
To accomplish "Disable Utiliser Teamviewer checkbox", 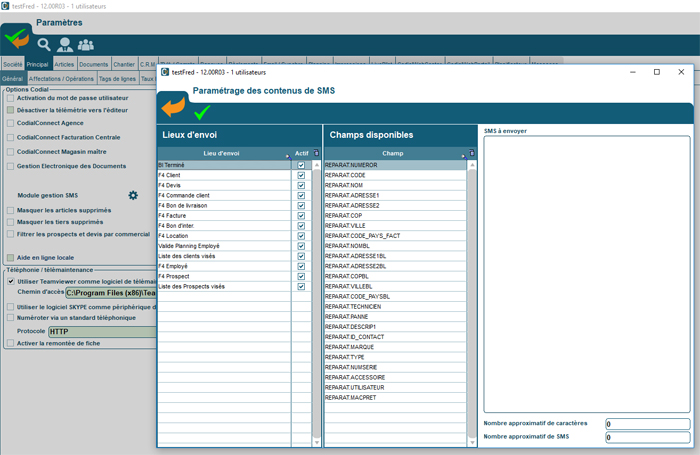I will tap(11, 281).
